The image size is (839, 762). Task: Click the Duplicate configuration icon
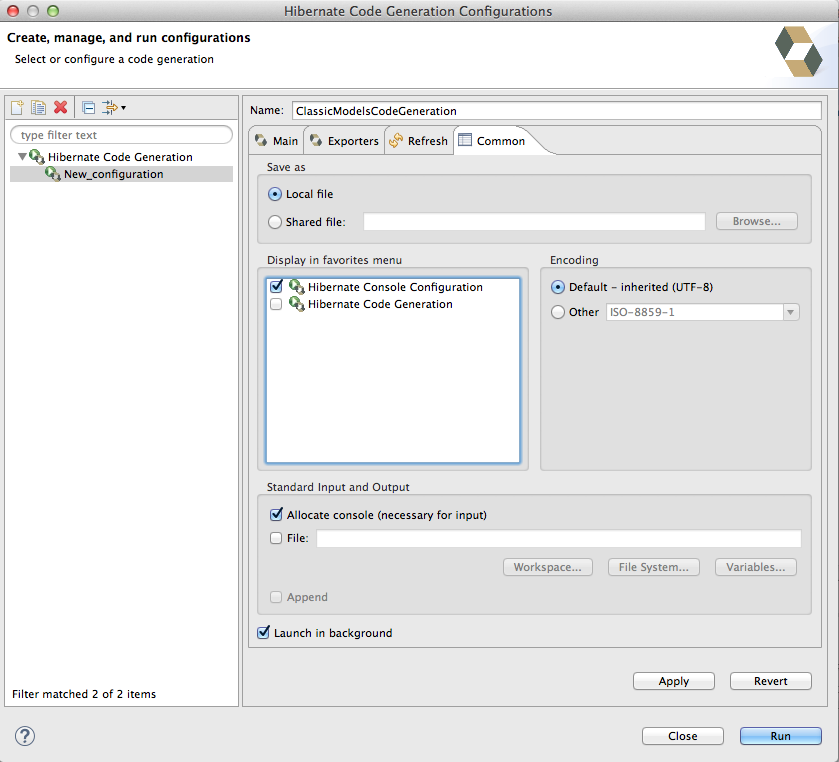[x=39, y=108]
